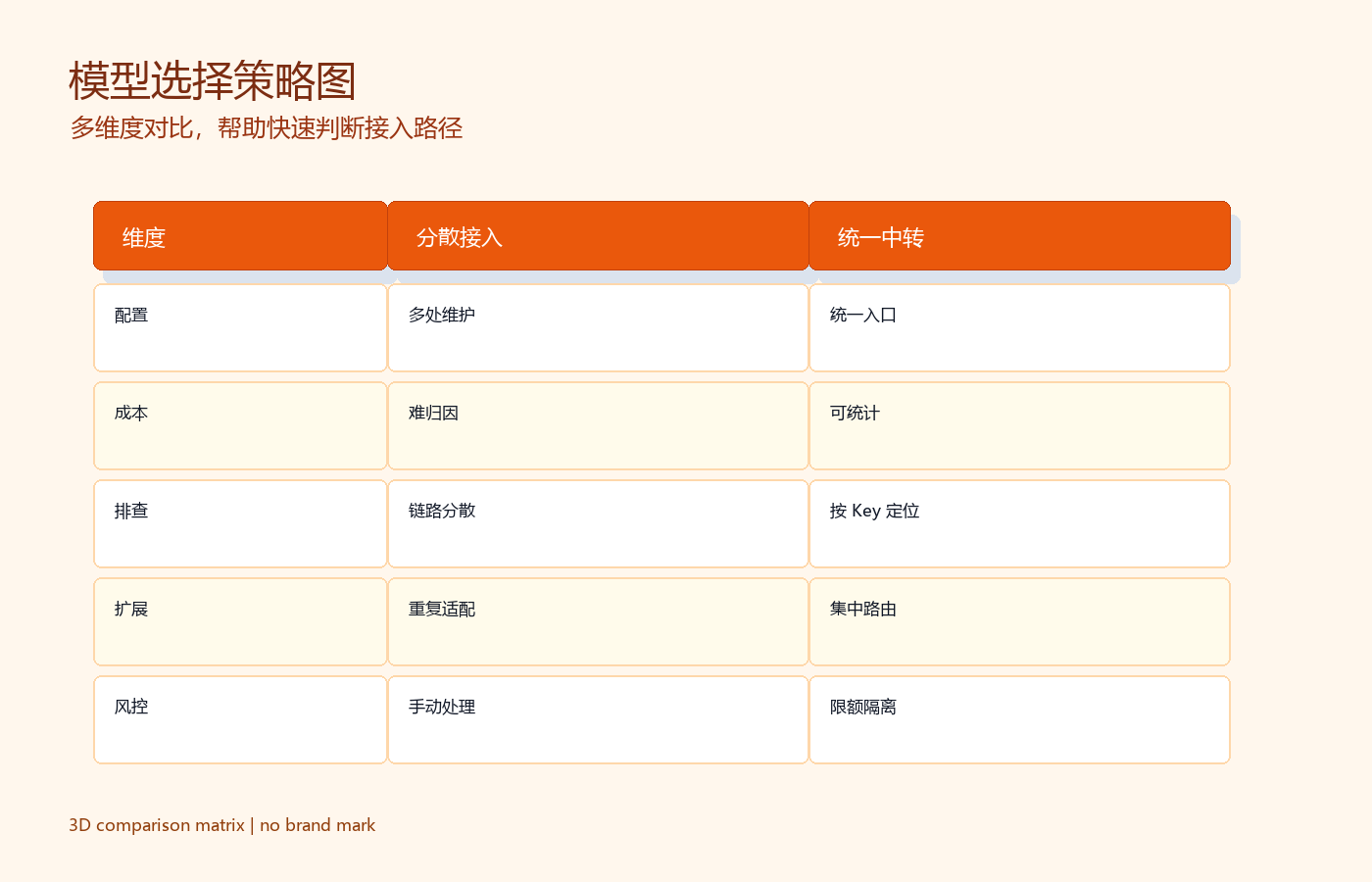Screen dimensions: 1372x882
Task: Click the title 模型选择策略图
Action: point(213,80)
